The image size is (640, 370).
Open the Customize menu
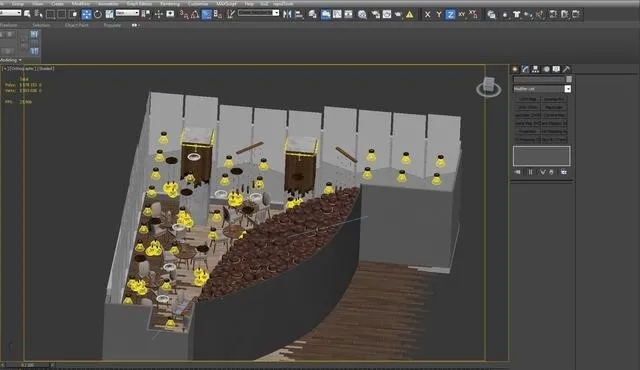click(x=198, y=3)
